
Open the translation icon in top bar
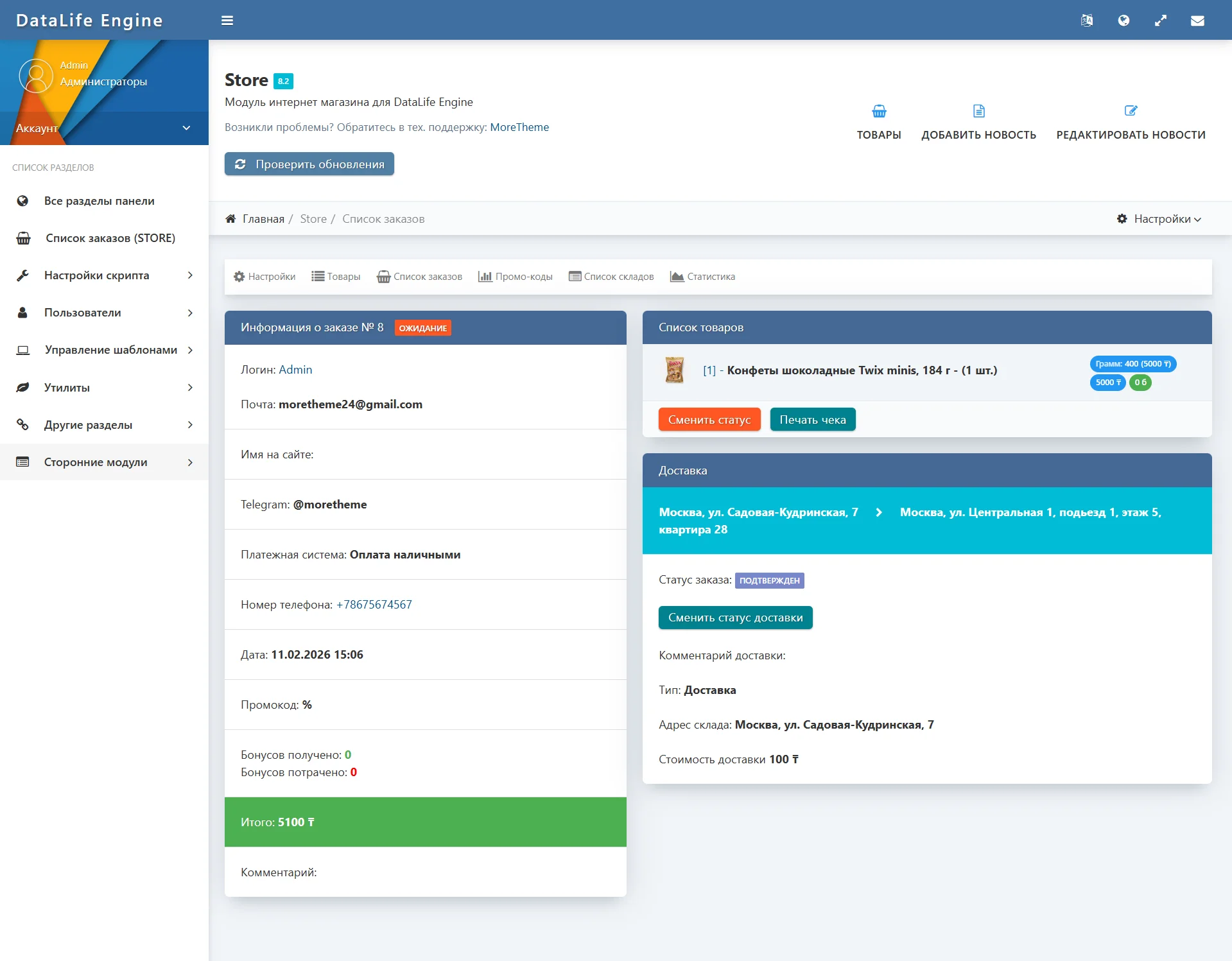point(1086,21)
